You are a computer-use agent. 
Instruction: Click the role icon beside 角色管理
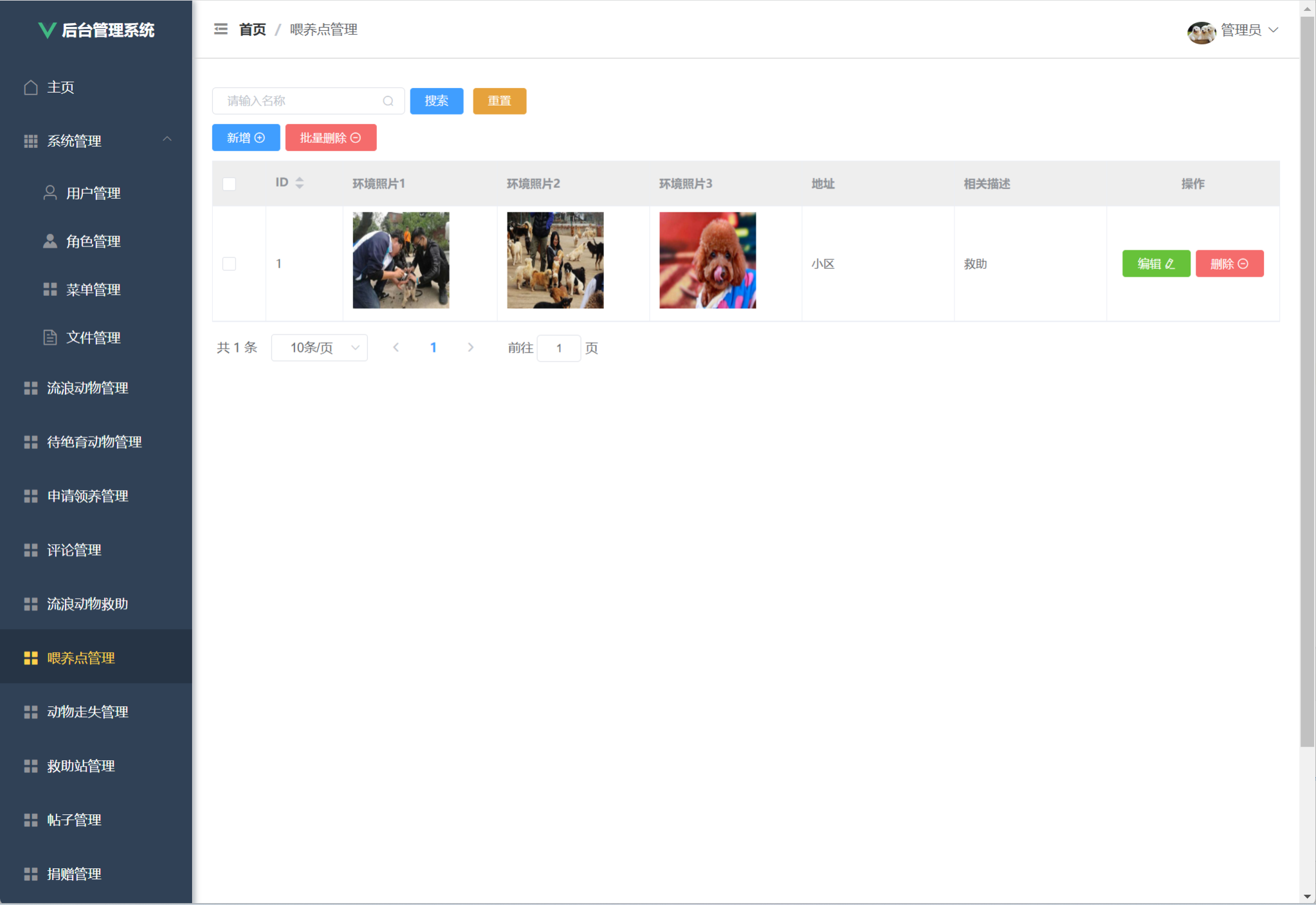pyautogui.click(x=50, y=241)
